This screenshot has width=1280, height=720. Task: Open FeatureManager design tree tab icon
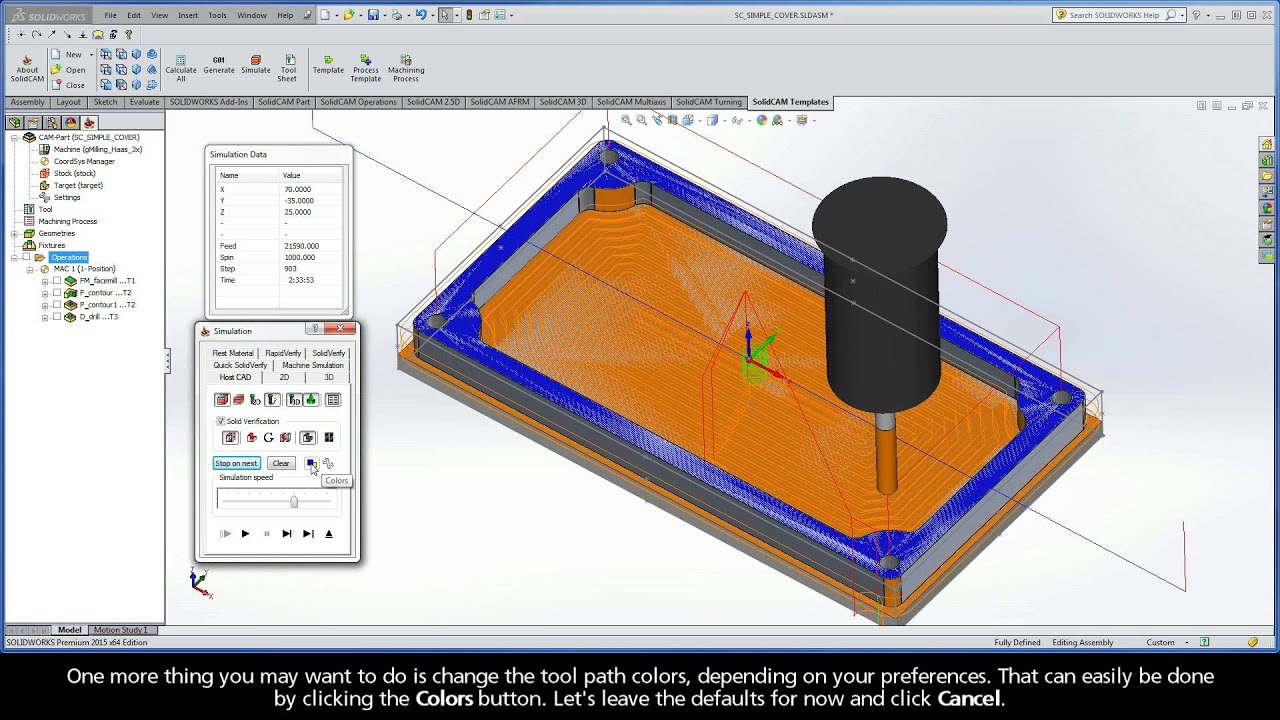coord(15,122)
